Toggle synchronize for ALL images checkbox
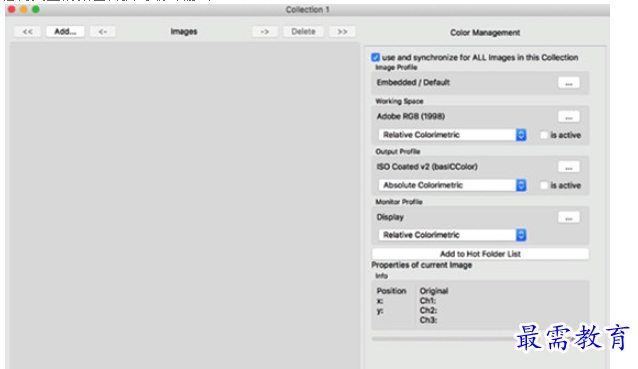The image size is (638, 369). (375, 57)
